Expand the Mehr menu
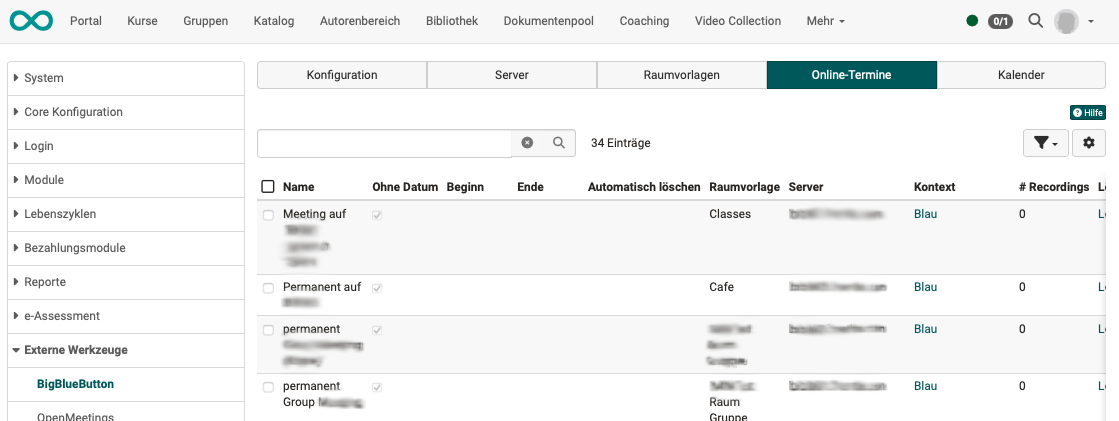Viewport: 1119px width, 421px height. click(x=826, y=21)
